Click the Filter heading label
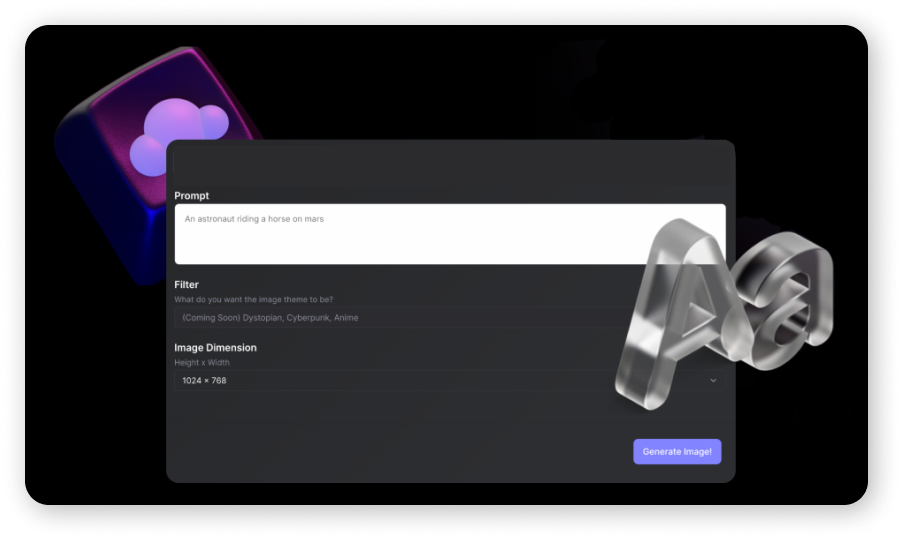903x540 pixels. click(x=187, y=284)
